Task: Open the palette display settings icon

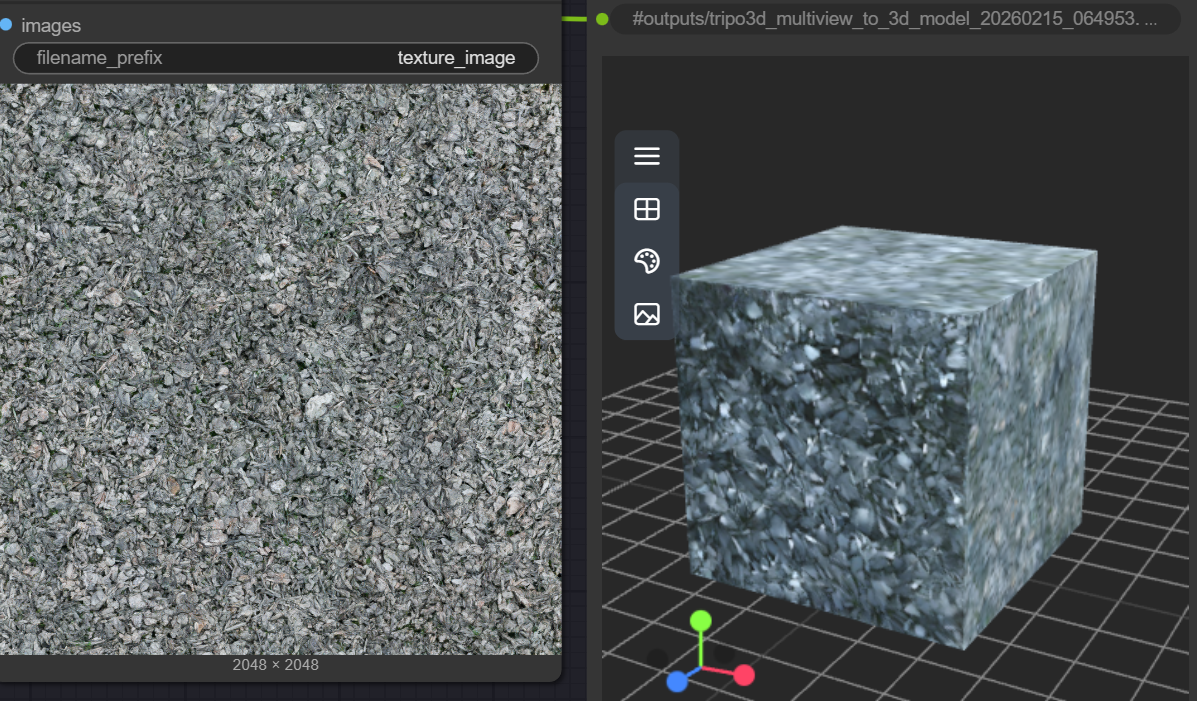Action: pyautogui.click(x=647, y=261)
